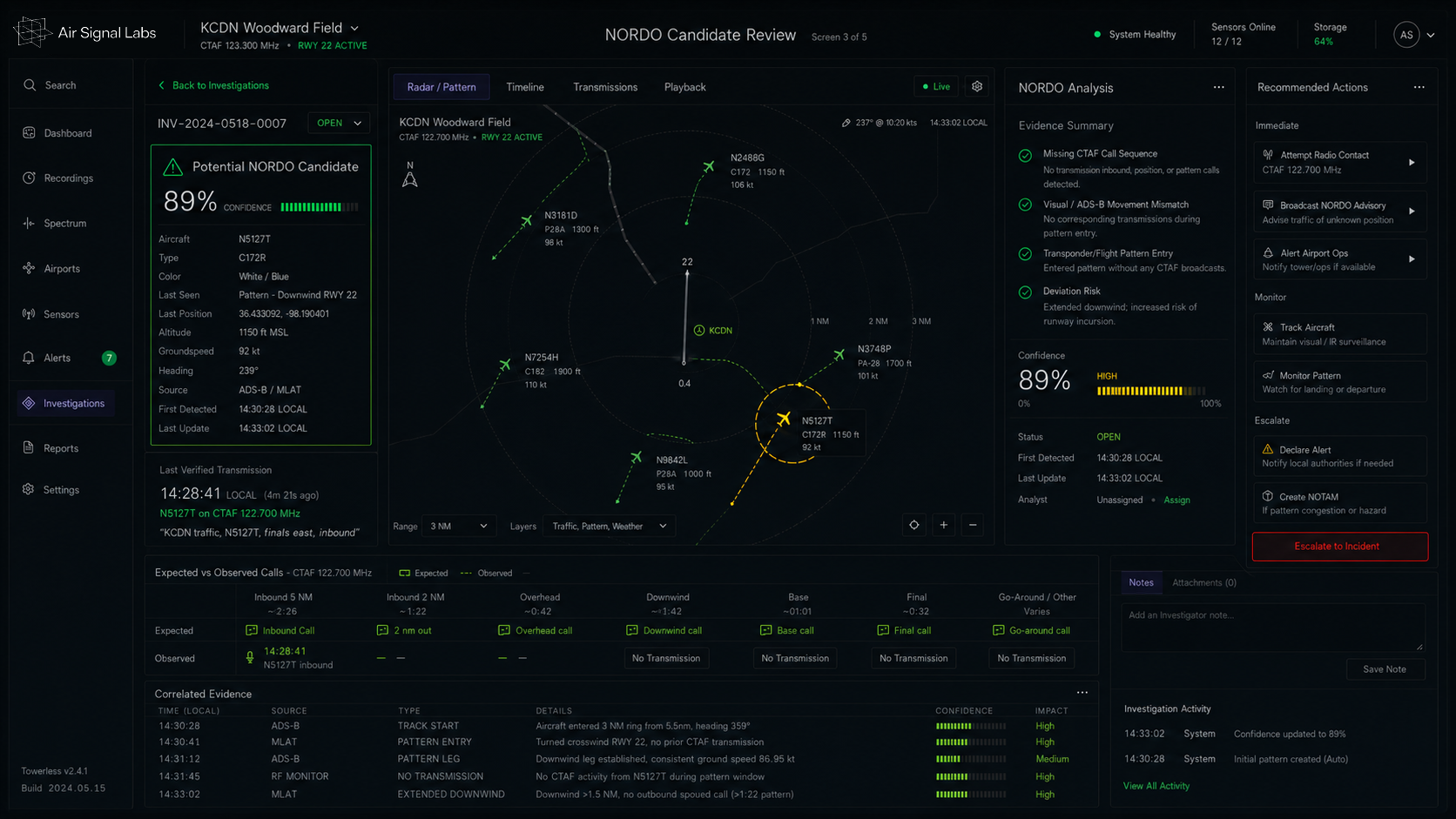Image resolution: width=1456 pixels, height=819 pixels.
Task: Open Settings in the sidebar
Action: pos(51,490)
